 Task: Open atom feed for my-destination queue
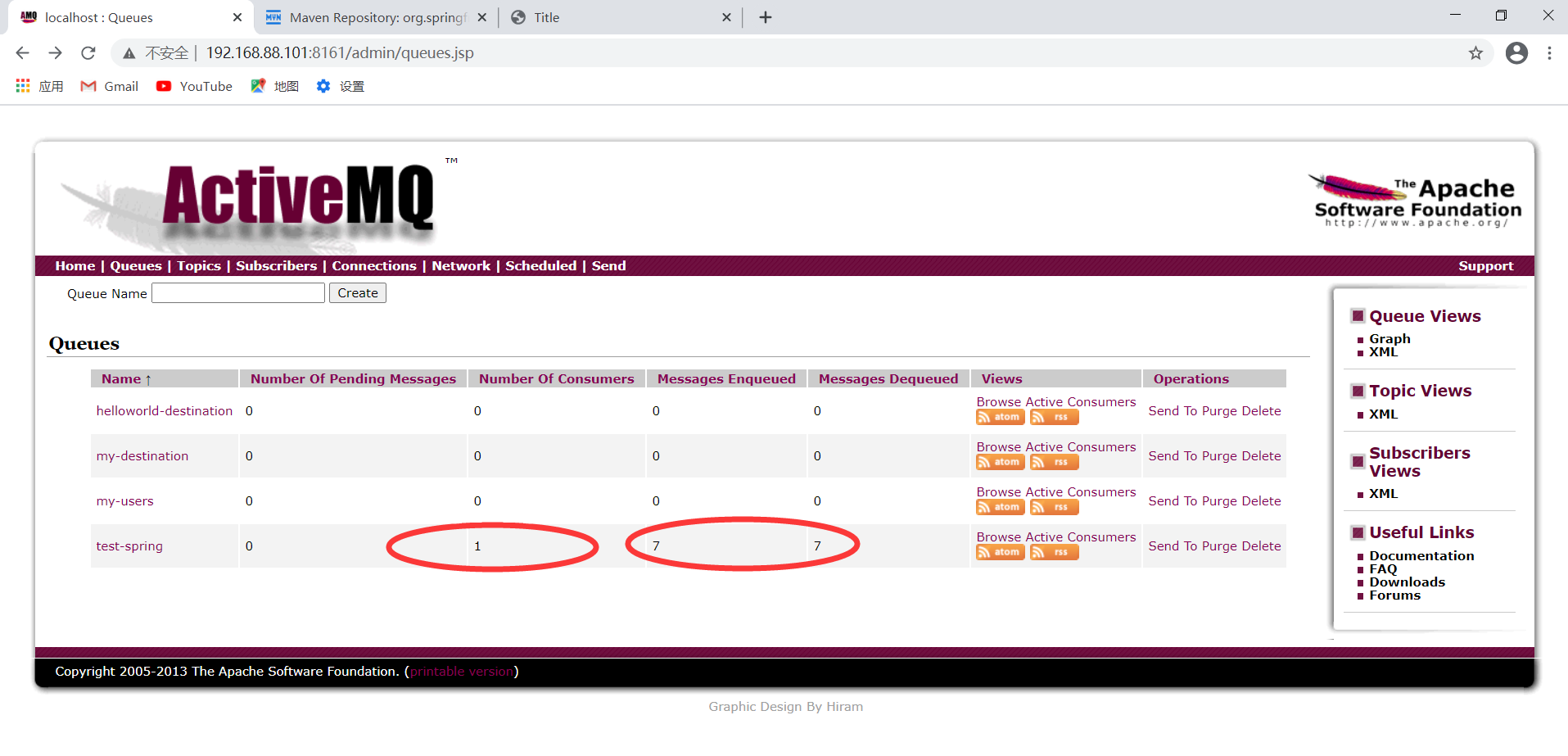click(1000, 462)
